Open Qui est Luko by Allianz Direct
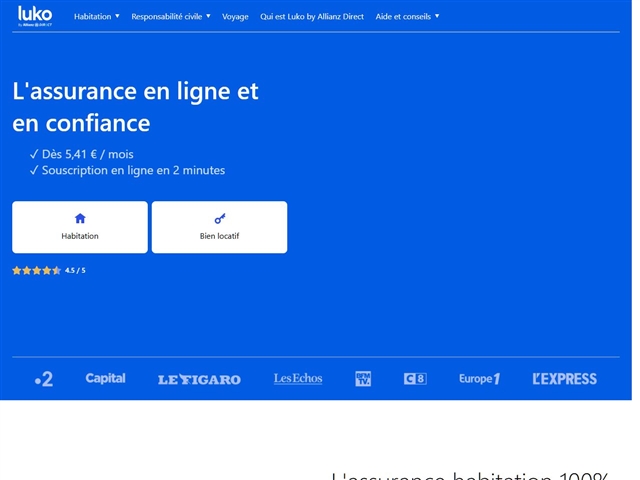 (x=311, y=17)
